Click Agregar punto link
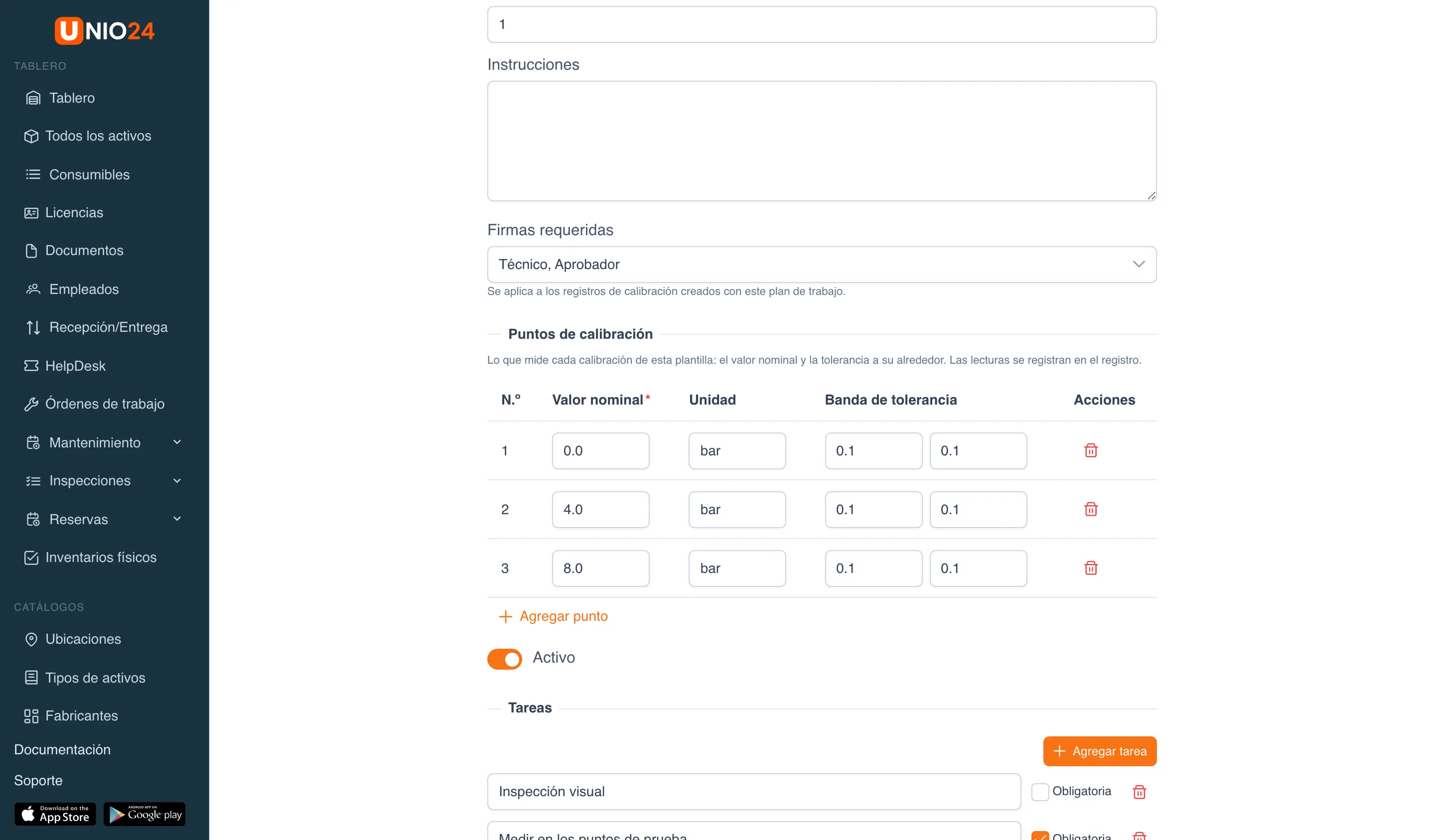 pyautogui.click(x=553, y=616)
